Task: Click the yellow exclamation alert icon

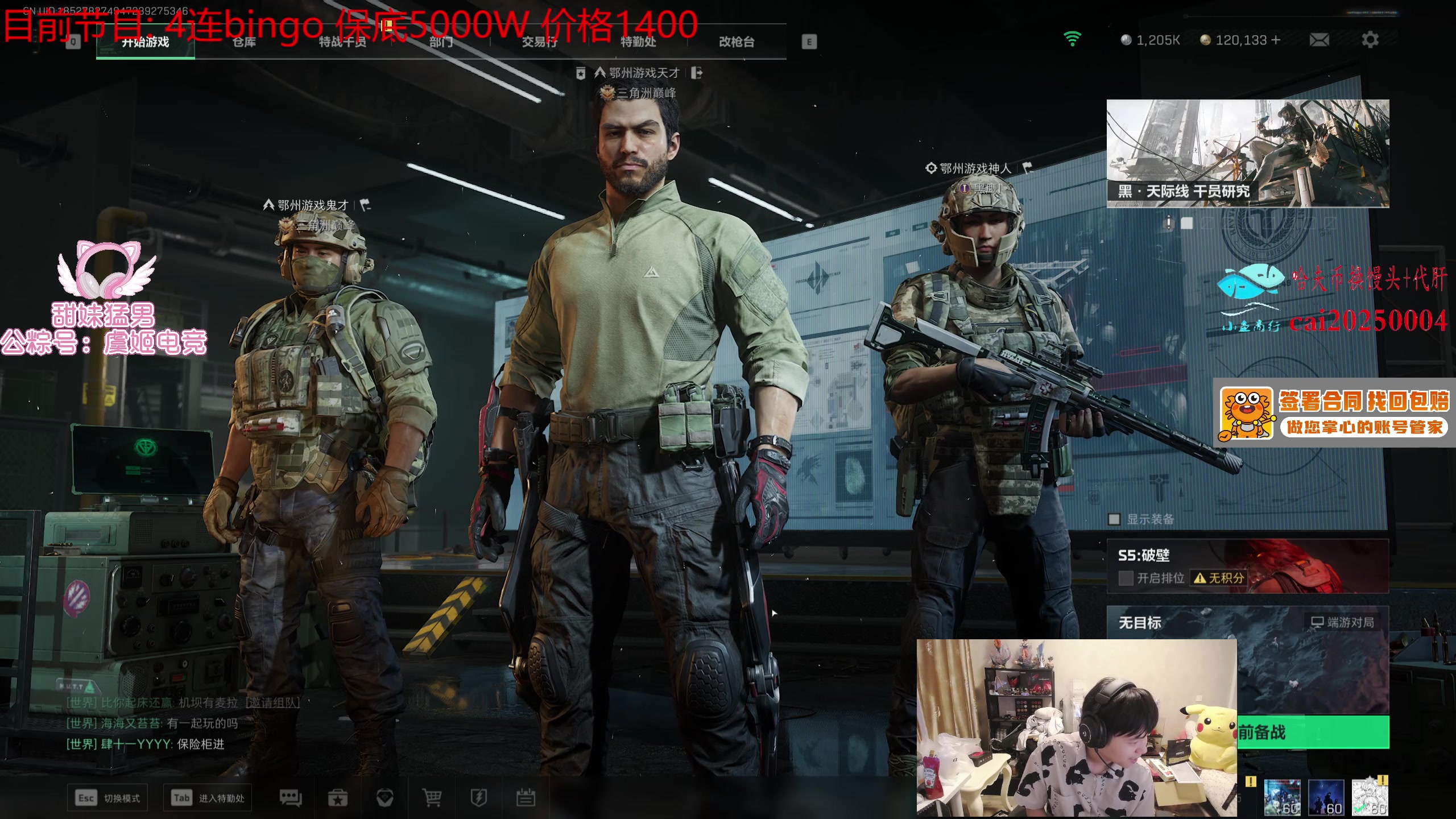Action: point(1251,781)
